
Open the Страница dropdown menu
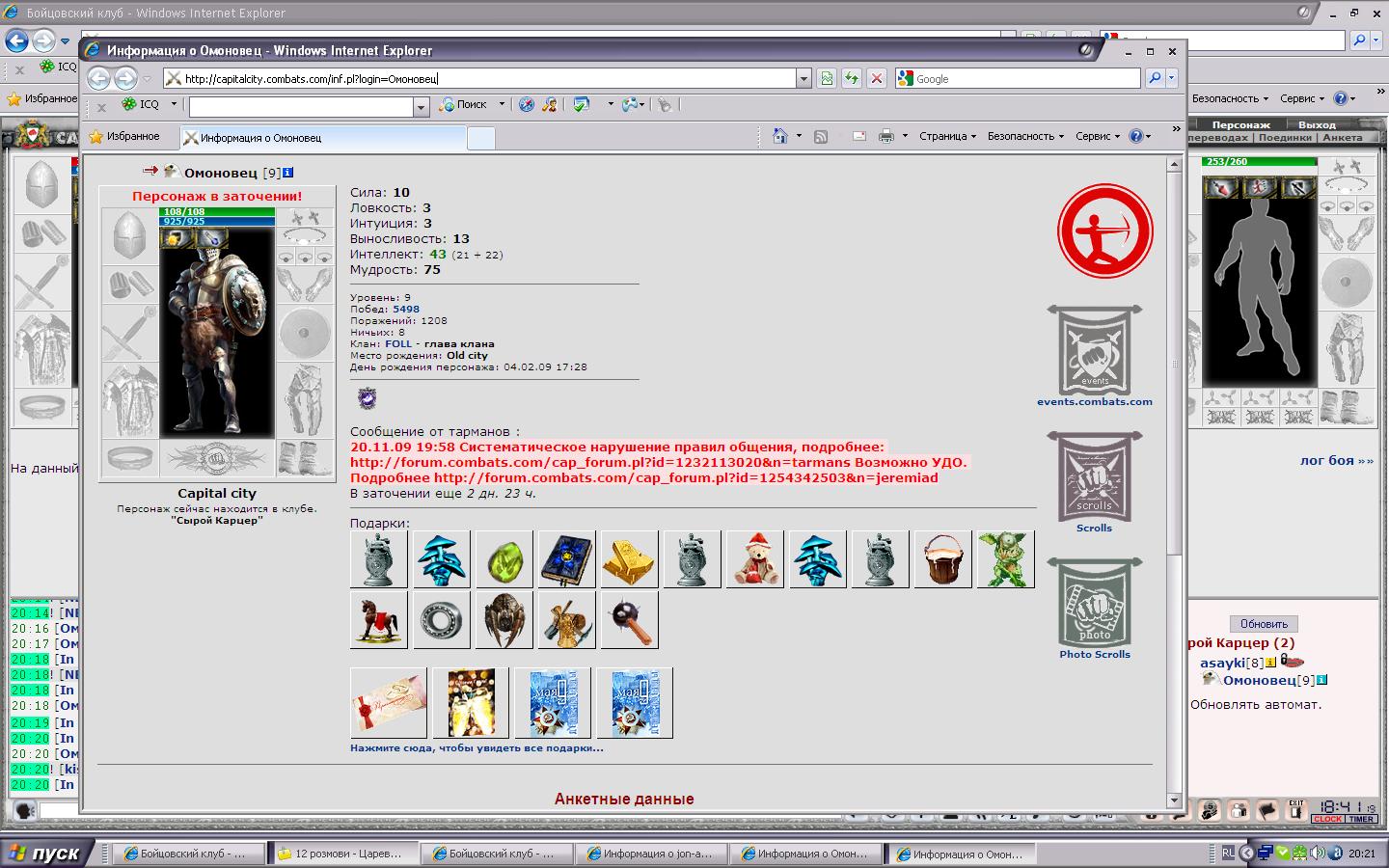click(947, 137)
